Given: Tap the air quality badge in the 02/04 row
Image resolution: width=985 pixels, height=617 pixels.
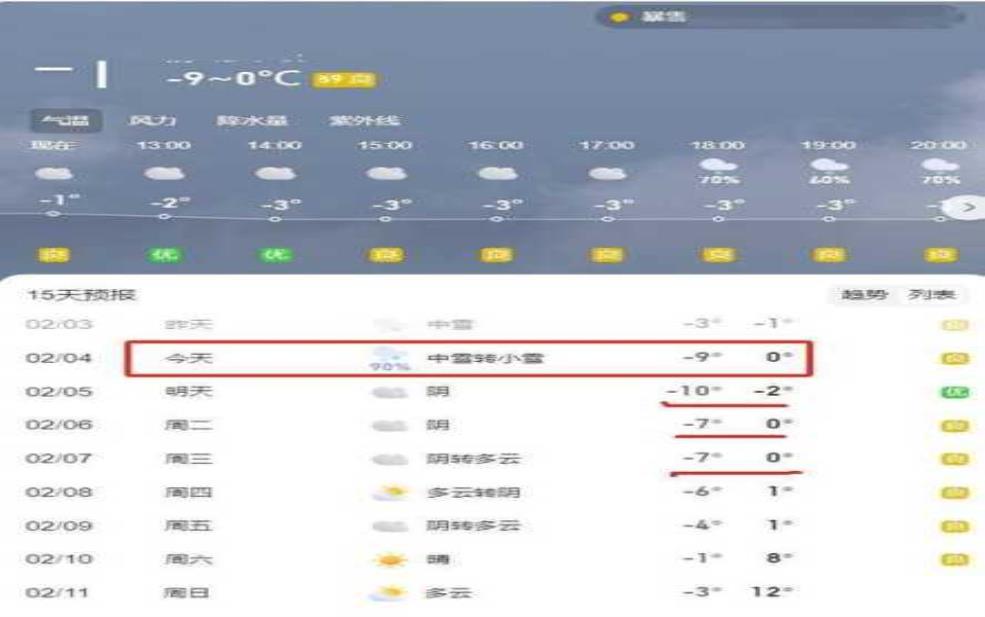Looking at the screenshot, I should click(955, 358).
